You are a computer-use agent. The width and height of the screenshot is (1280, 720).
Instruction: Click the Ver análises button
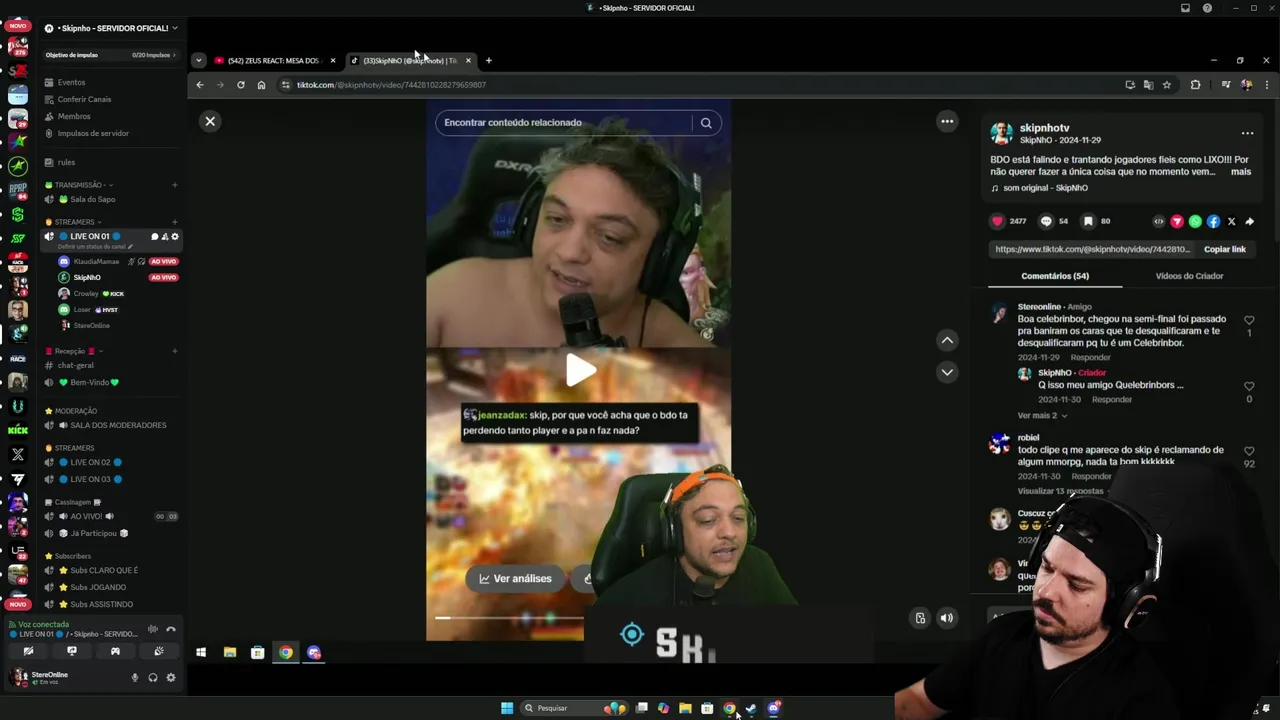point(515,578)
